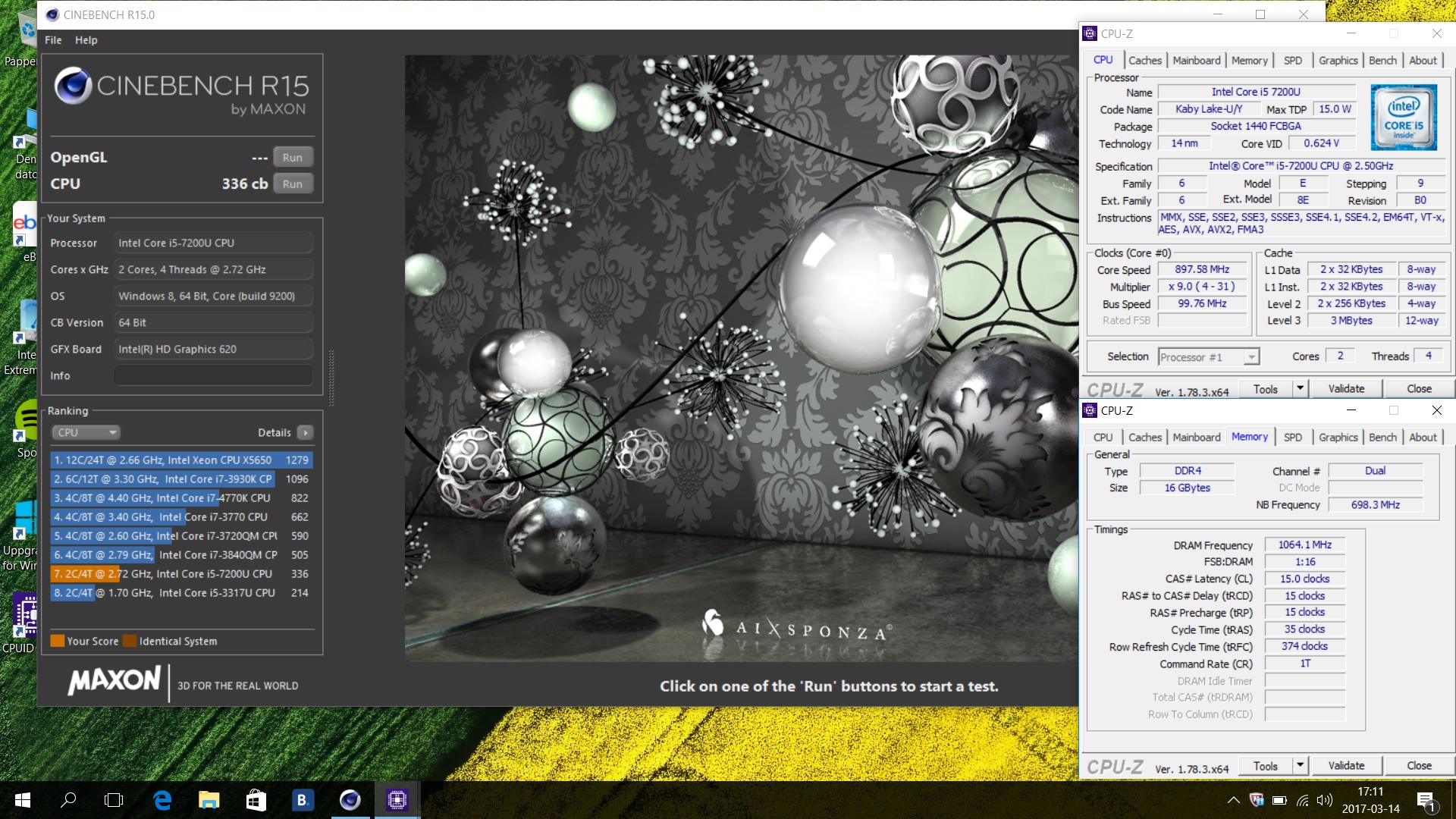Click Tools button in bottom CPU-Z window
Screen dimensions: 1456x819
[x=1266, y=766]
